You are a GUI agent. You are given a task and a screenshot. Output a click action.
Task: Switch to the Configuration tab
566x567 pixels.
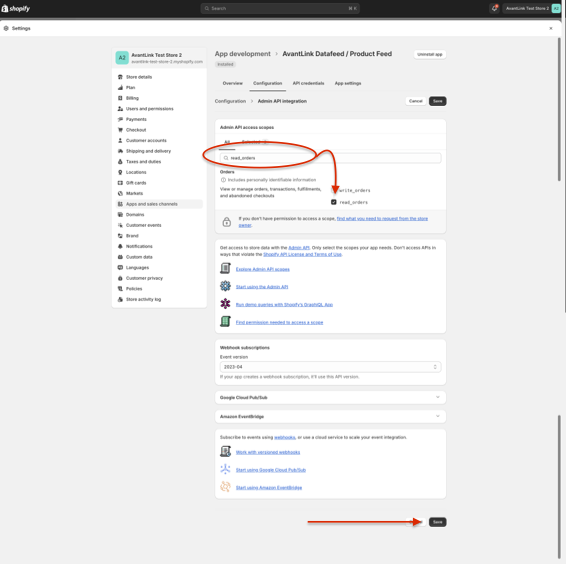pos(268,83)
